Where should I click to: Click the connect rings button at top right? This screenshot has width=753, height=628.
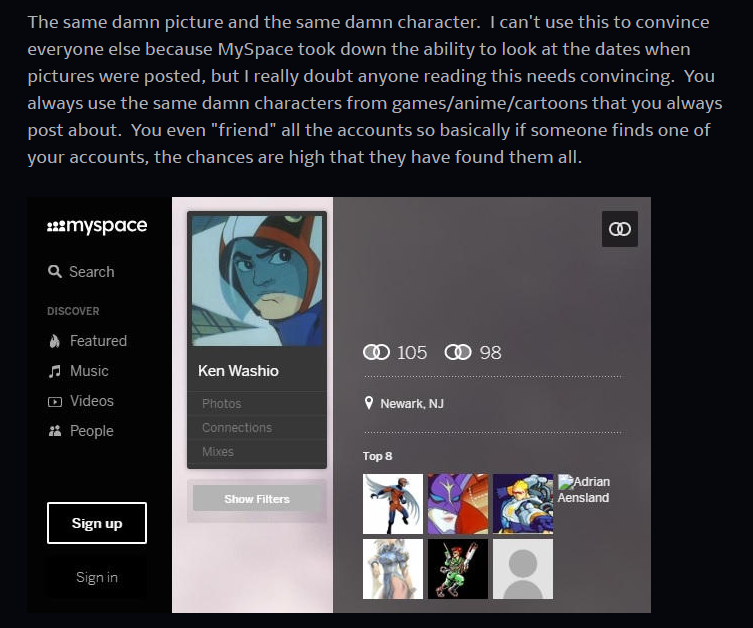tap(619, 229)
